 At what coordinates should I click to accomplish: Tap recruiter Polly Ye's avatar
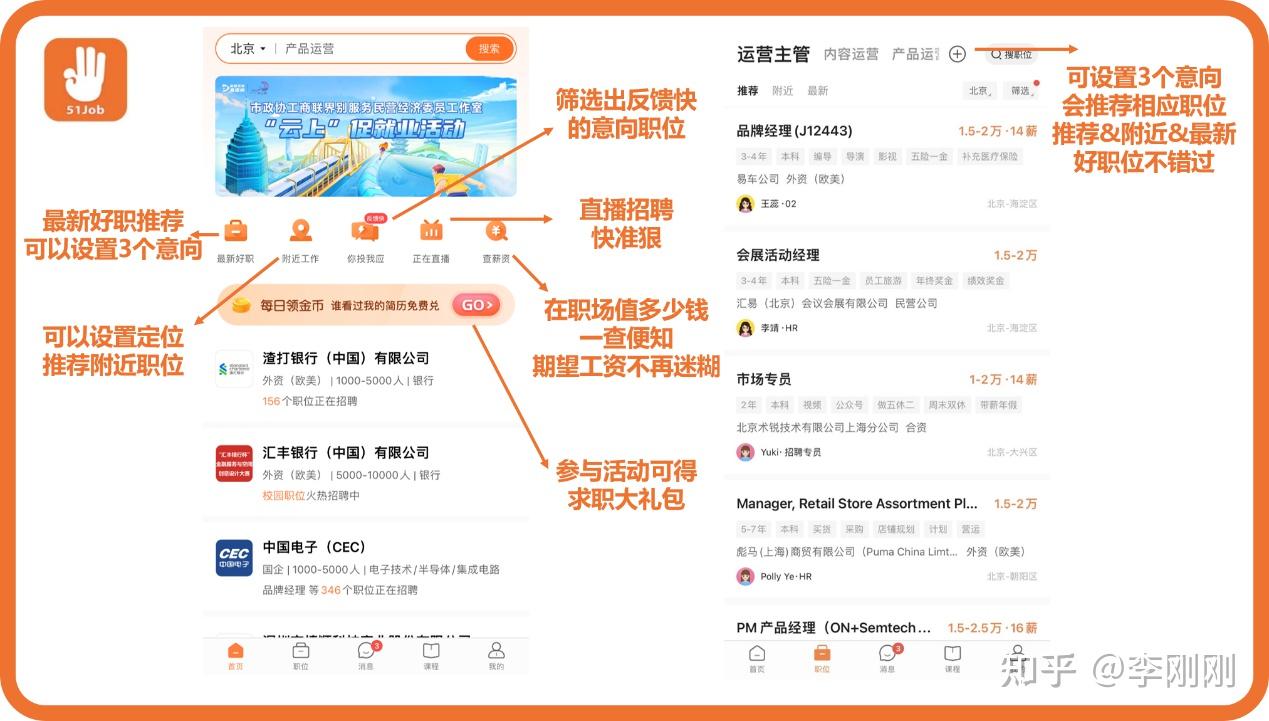click(745, 576)
